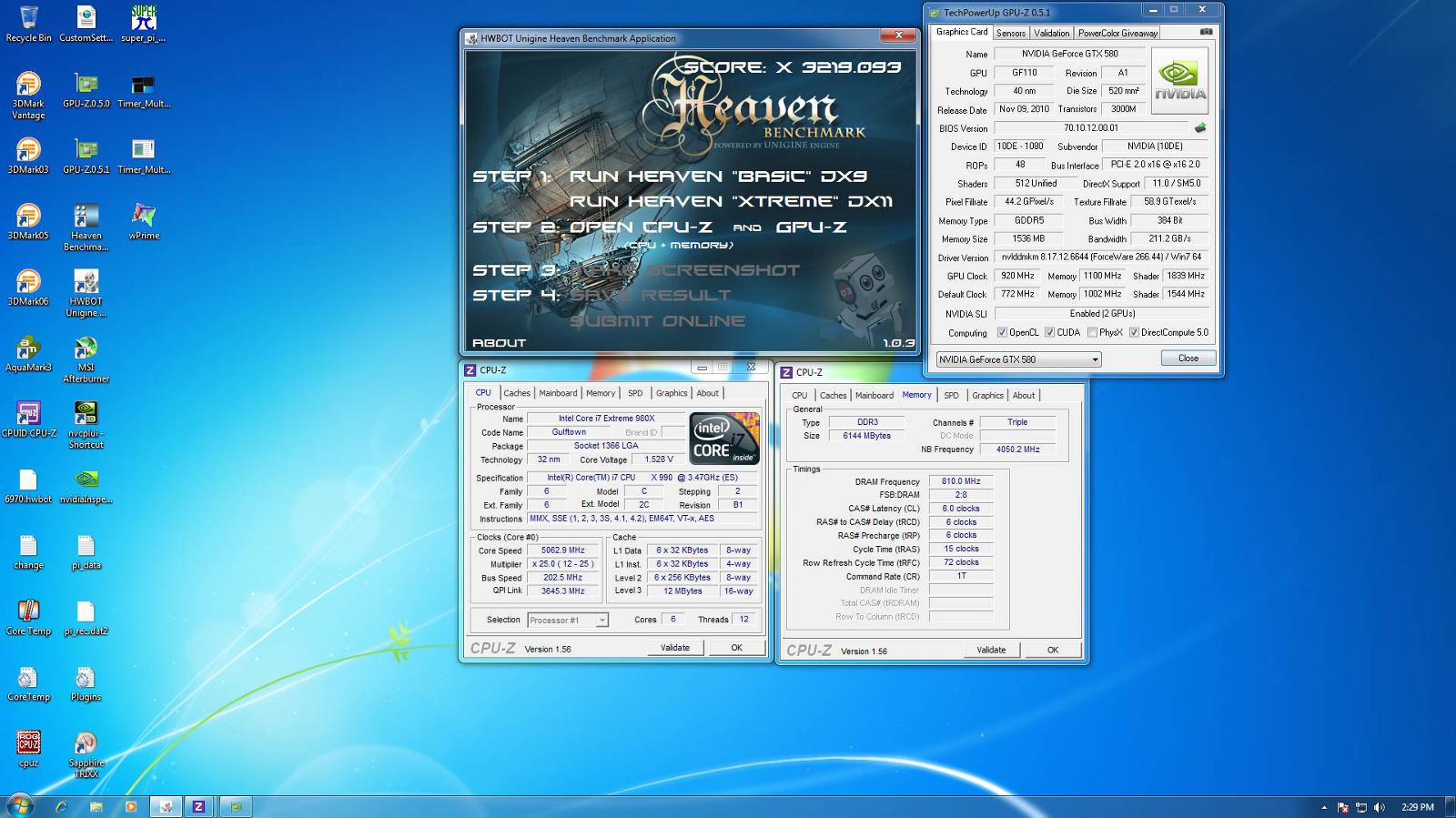Open the Mainboard tab in left CPU-Z
Screen dimensions: 1456x818
pos(558,393)
